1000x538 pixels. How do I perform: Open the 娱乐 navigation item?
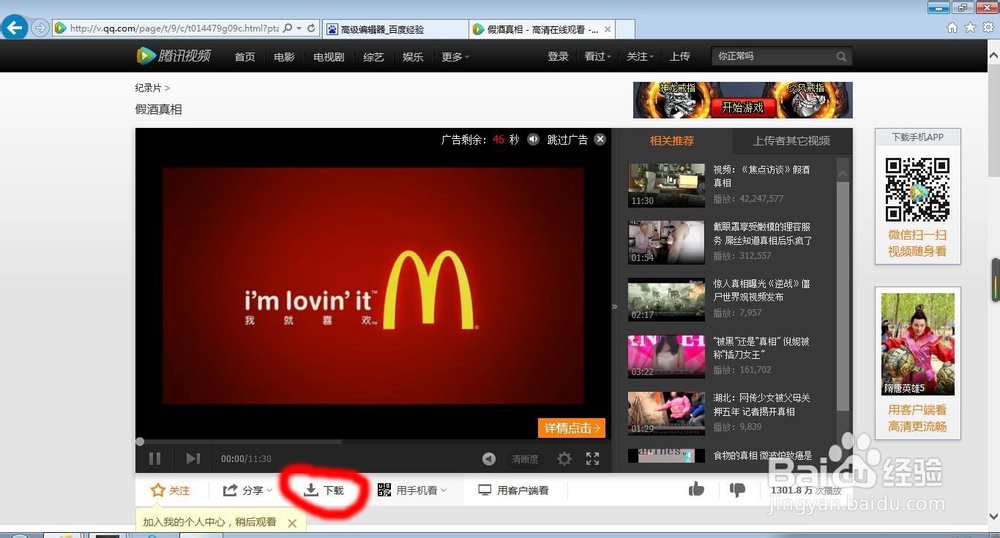pos(413,57)
